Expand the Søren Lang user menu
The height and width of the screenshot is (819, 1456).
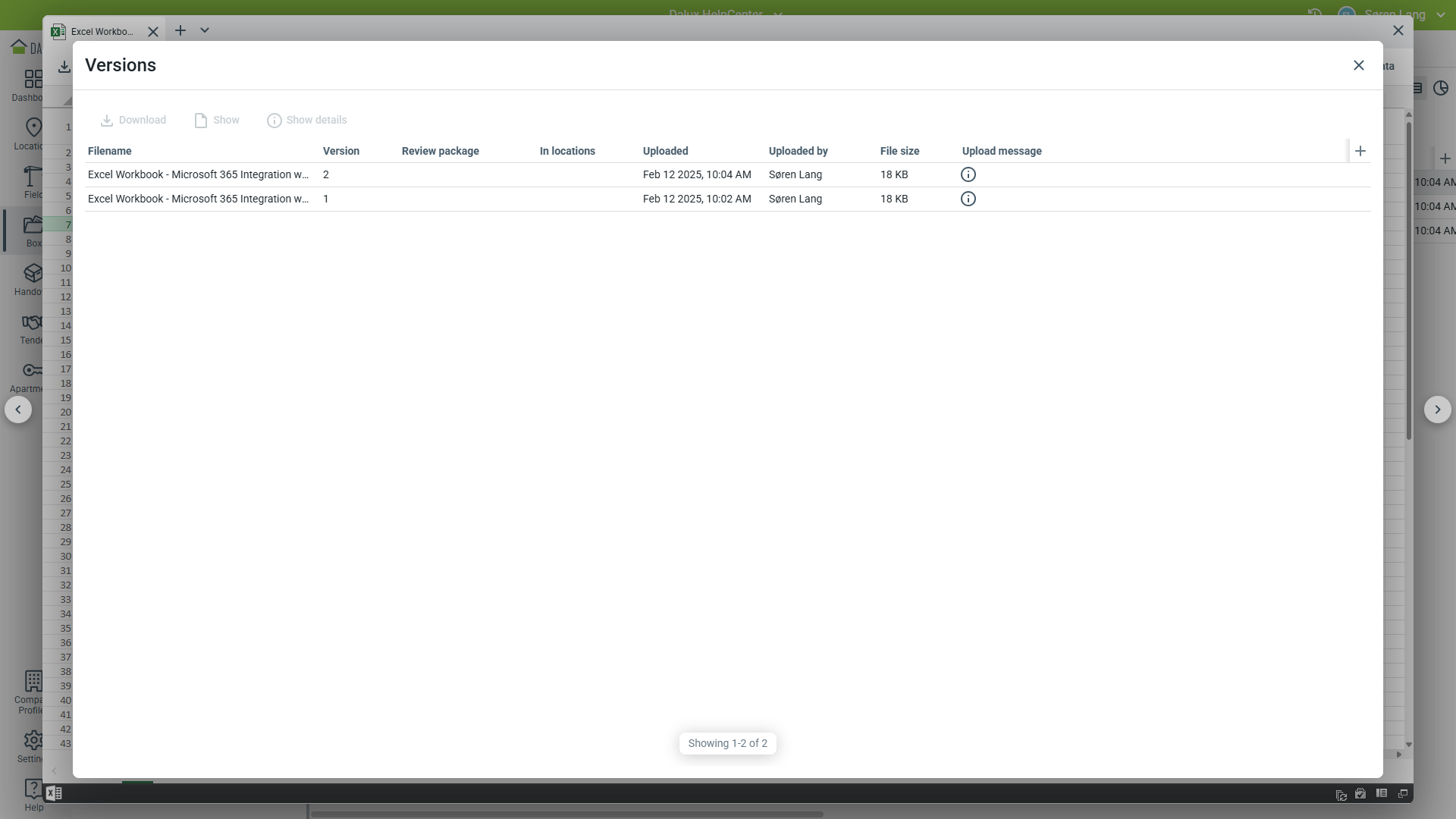1440,14
